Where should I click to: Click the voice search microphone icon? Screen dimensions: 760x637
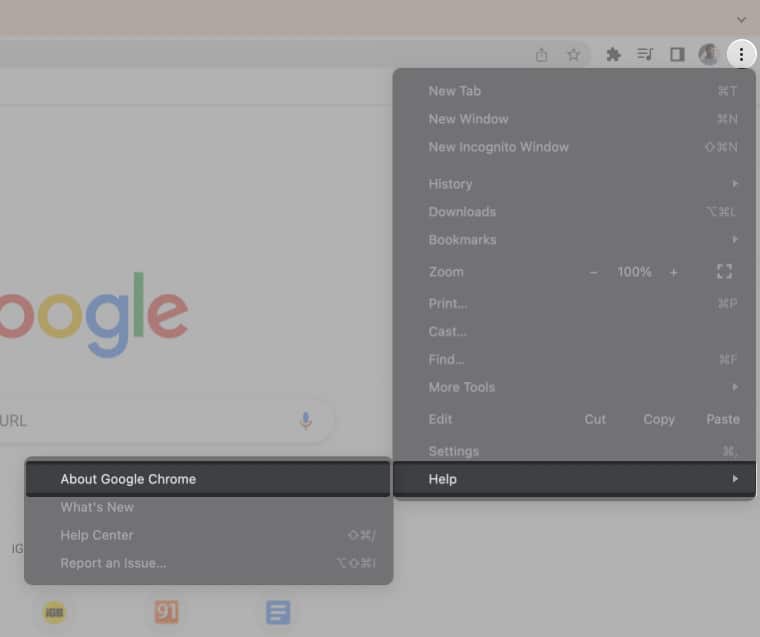point(305,420)
